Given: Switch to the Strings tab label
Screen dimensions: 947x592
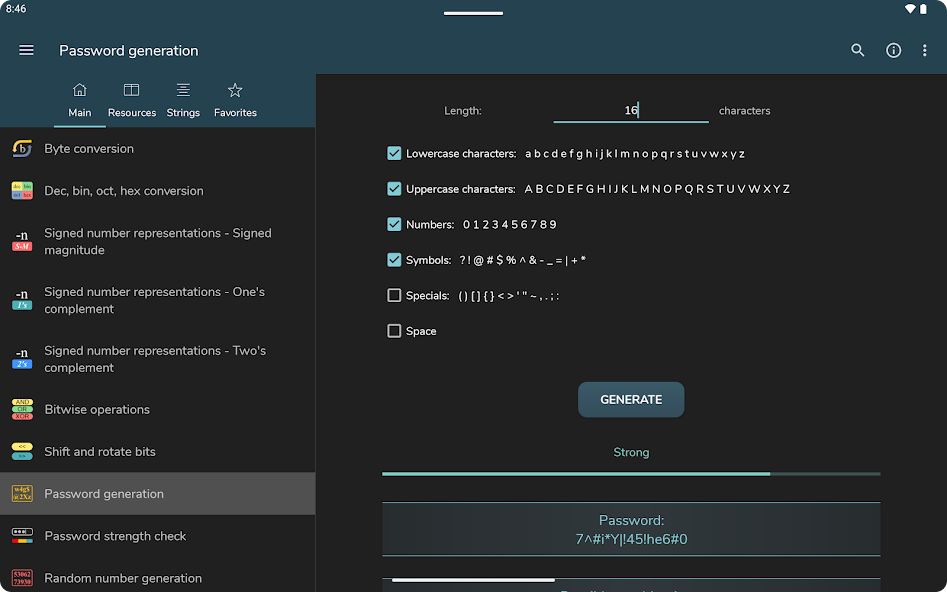Looking at the screenshot, I should (183, 113).
